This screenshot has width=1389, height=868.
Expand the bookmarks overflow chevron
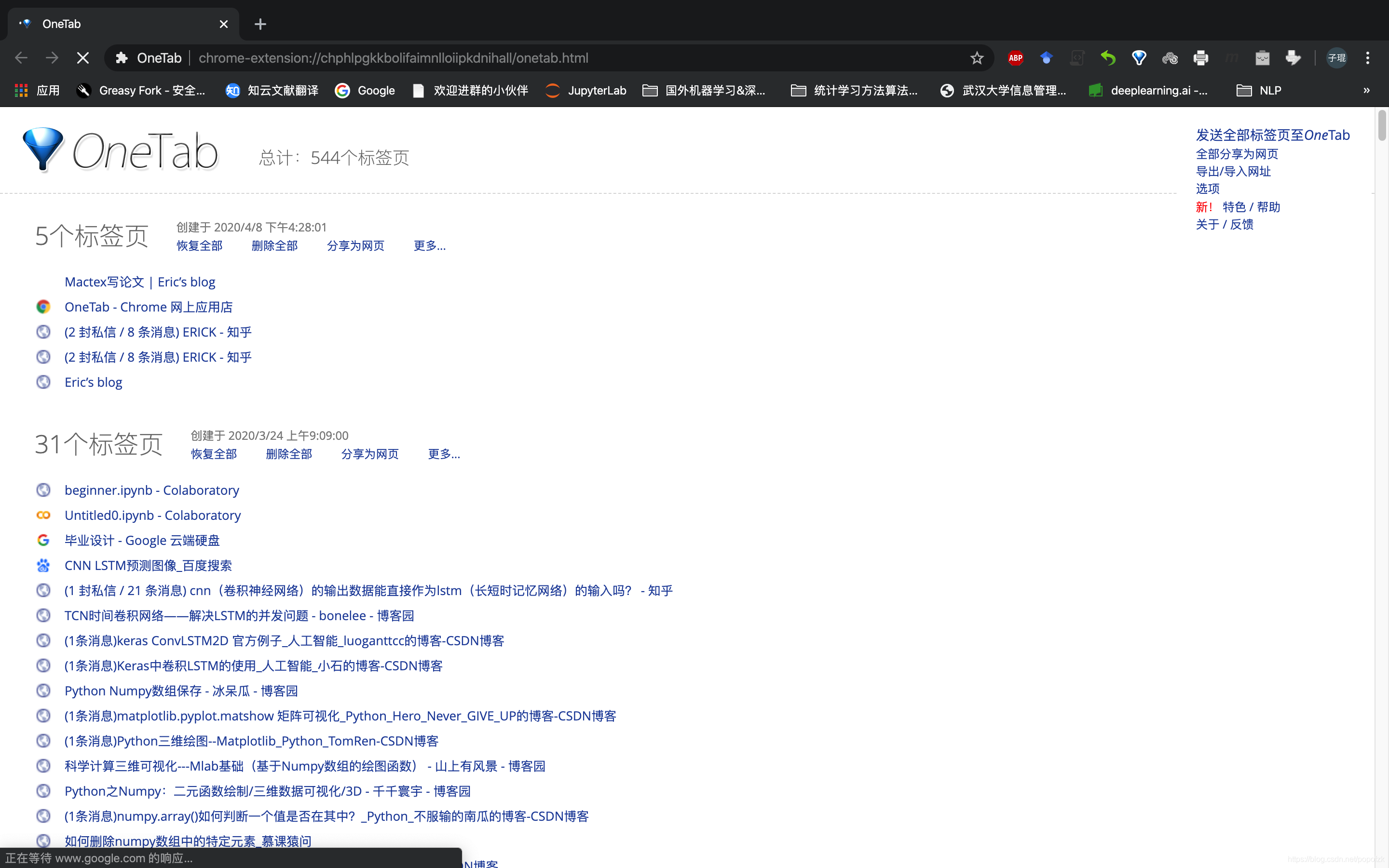point(1366,90)
